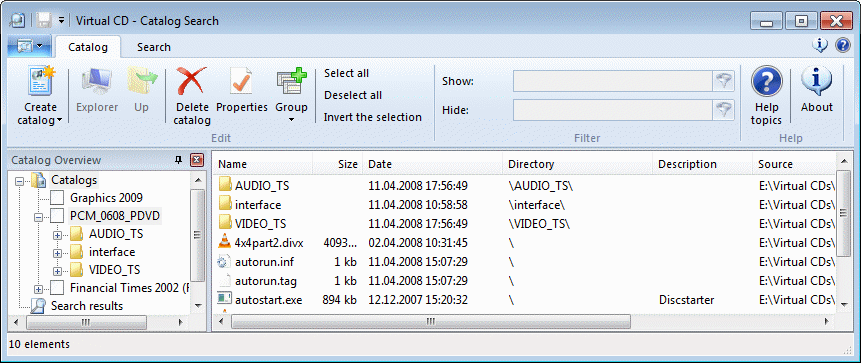Pin the Catalog Overview panel
The width and height of the screenshot is (861, 363).
point(178,160)
